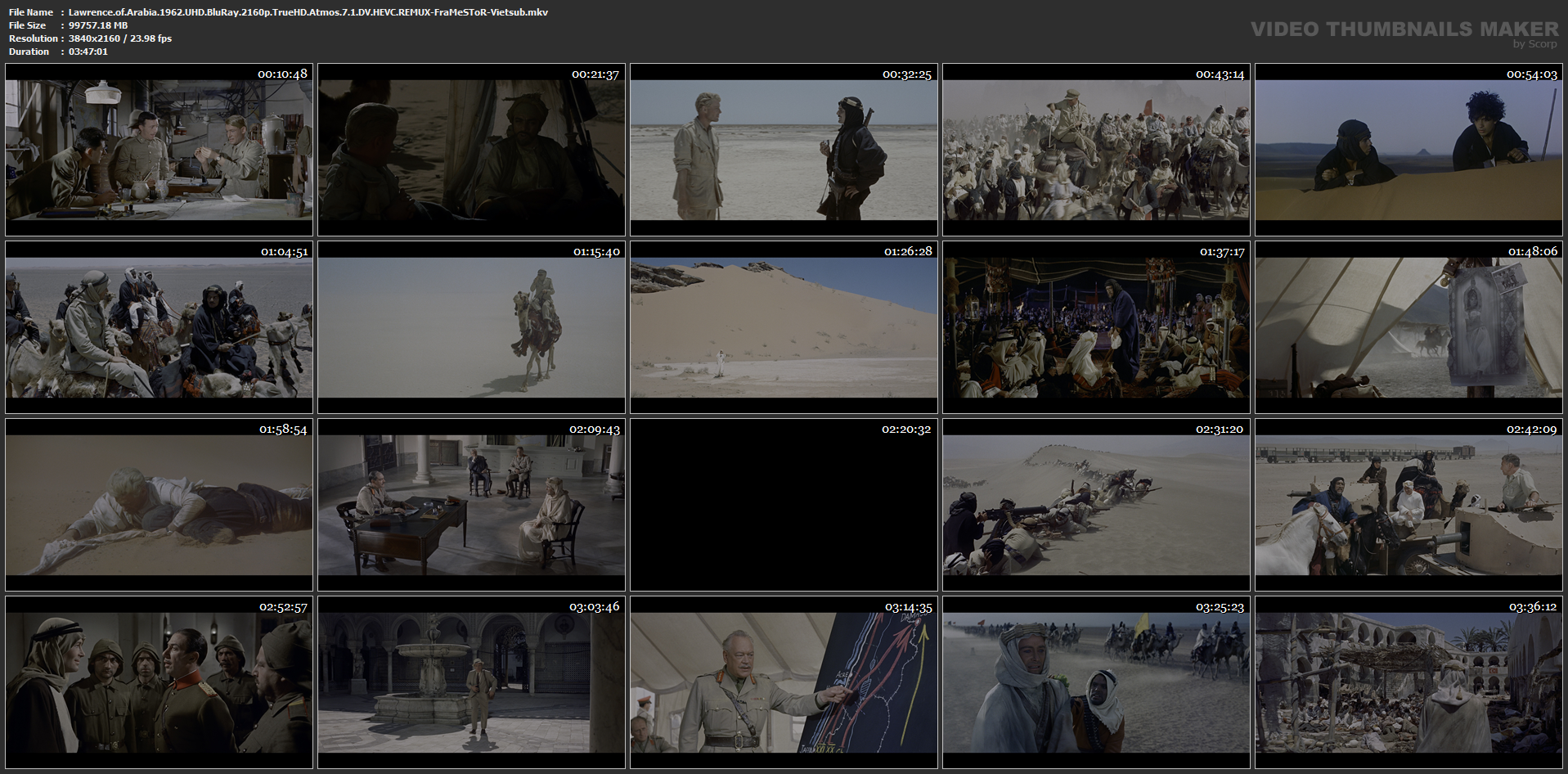View the black frame at 02:20:32
This screenshot has width=1568, height=774.
point(784,505)
